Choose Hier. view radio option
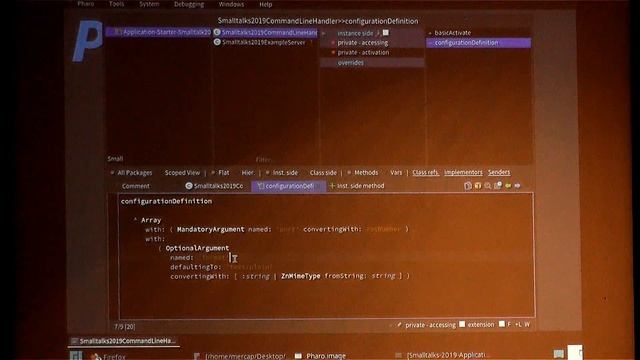 coord(247,173)
